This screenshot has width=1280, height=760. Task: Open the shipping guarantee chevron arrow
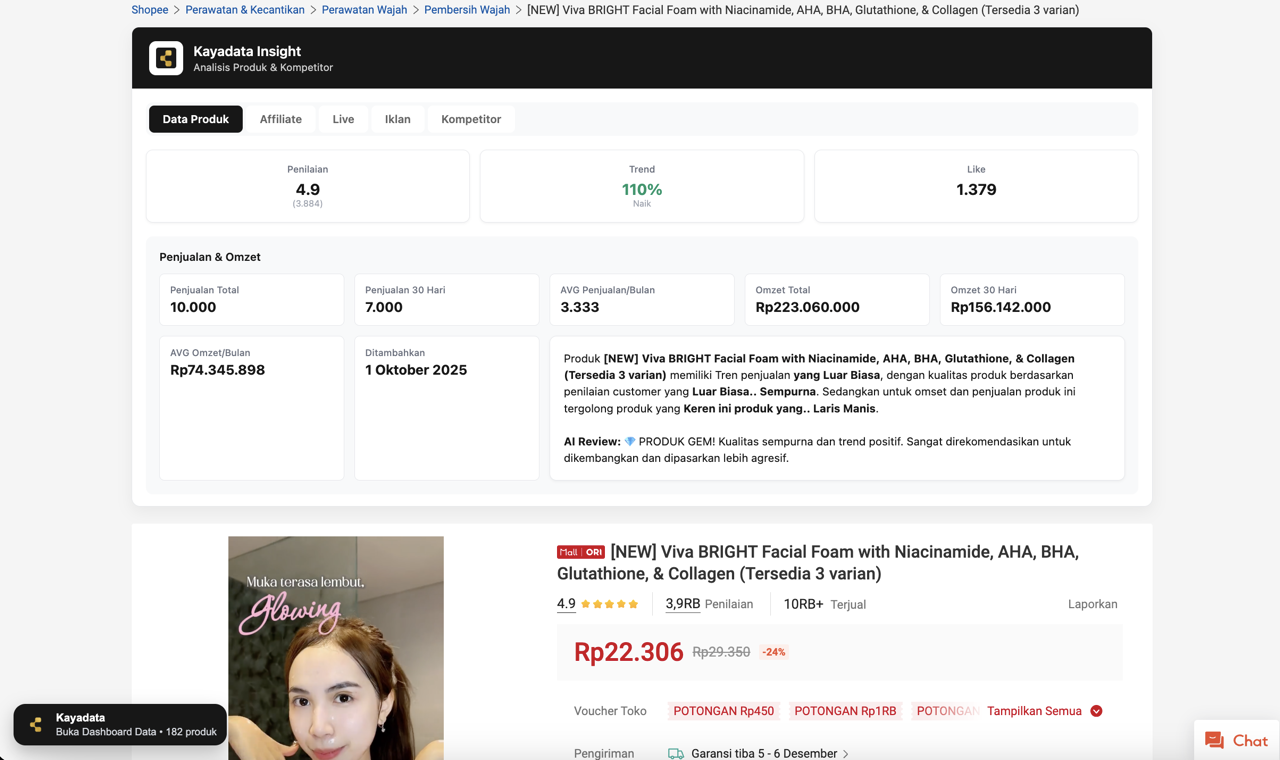click(846, 754)
